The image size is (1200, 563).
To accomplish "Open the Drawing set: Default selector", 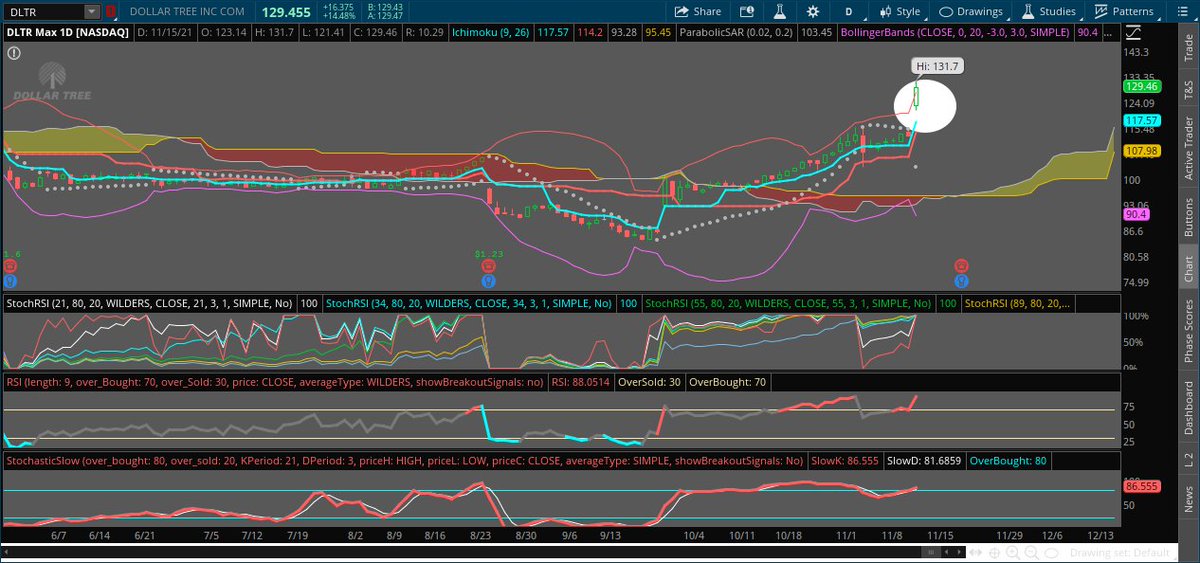I will point(1119,553).
